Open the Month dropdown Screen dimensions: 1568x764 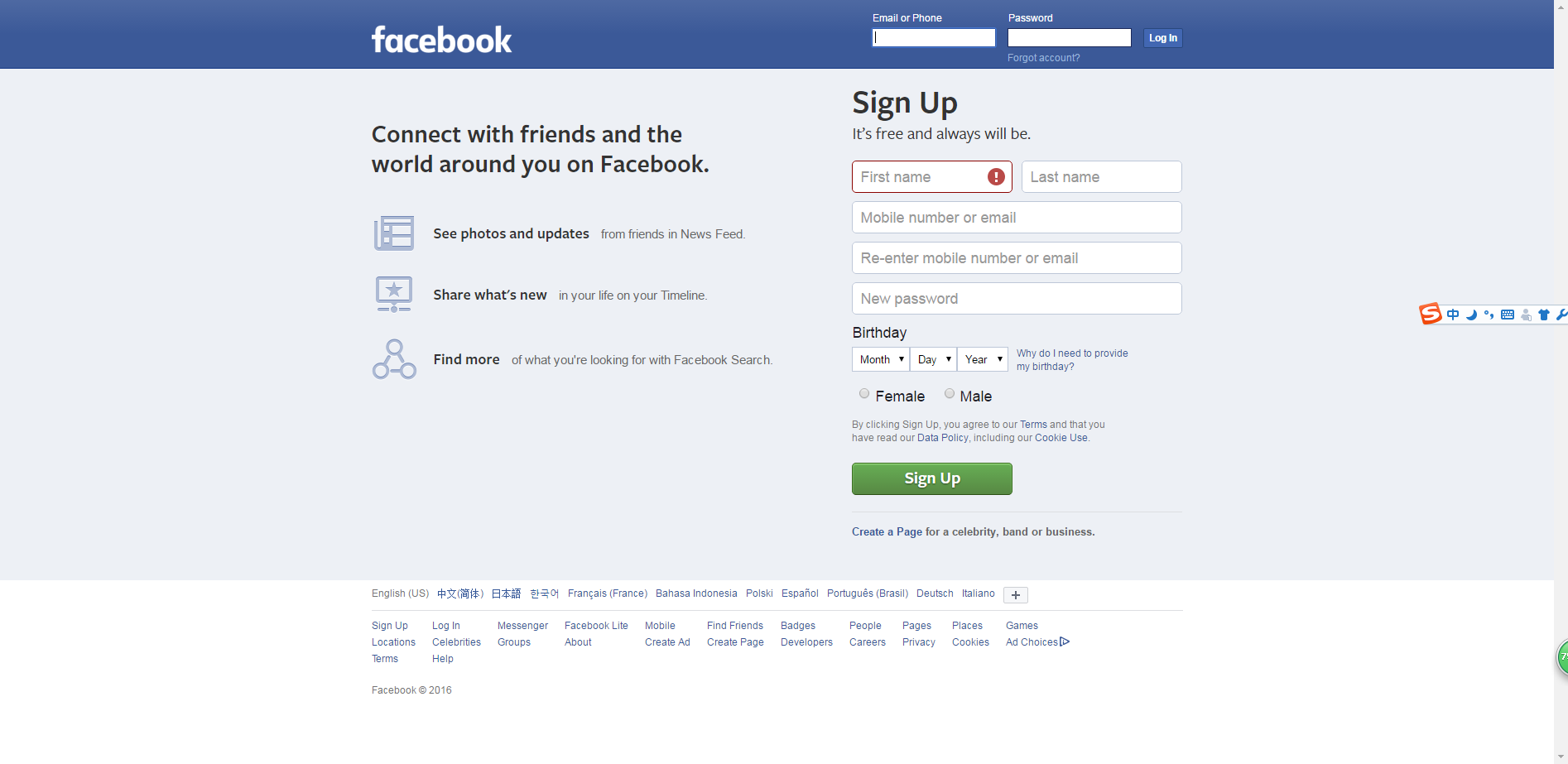pos(881,359)
